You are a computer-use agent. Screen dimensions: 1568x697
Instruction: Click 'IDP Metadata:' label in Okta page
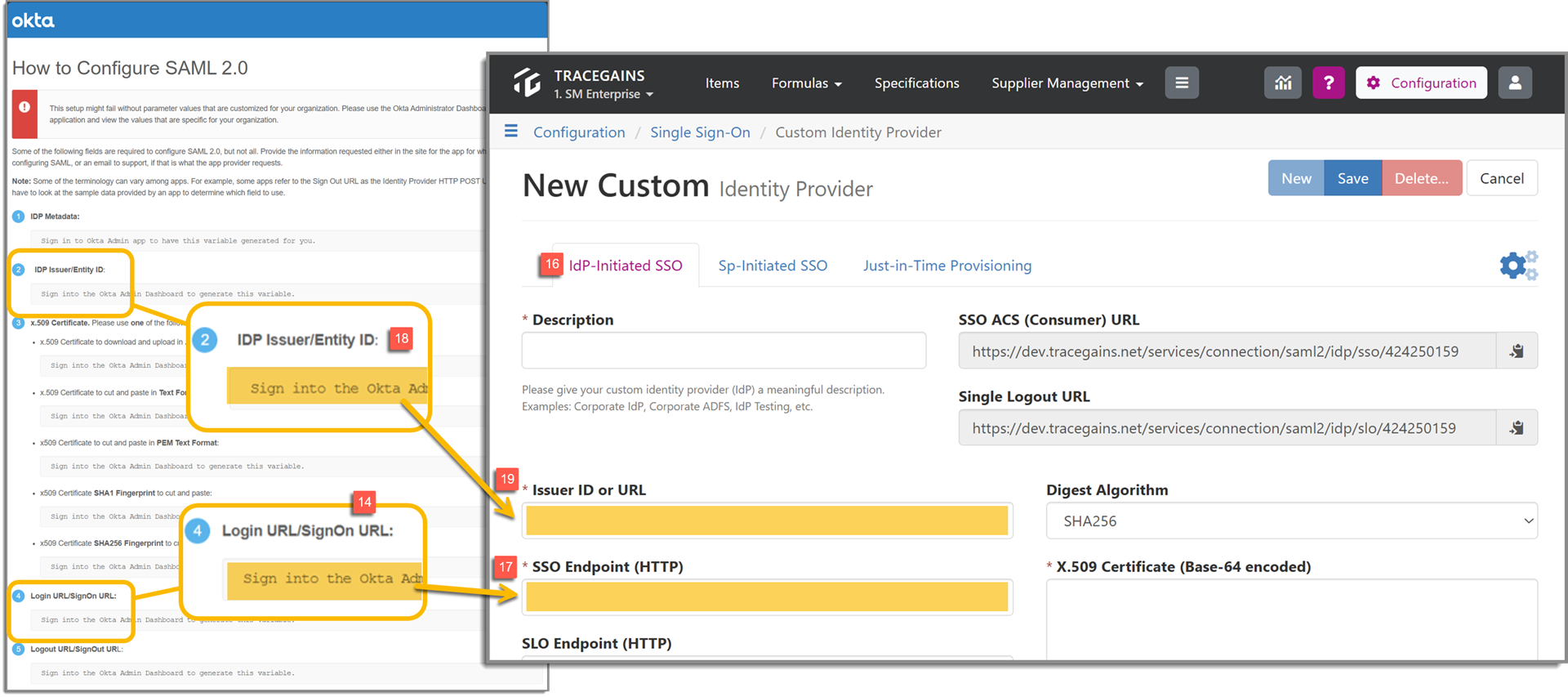55,217
